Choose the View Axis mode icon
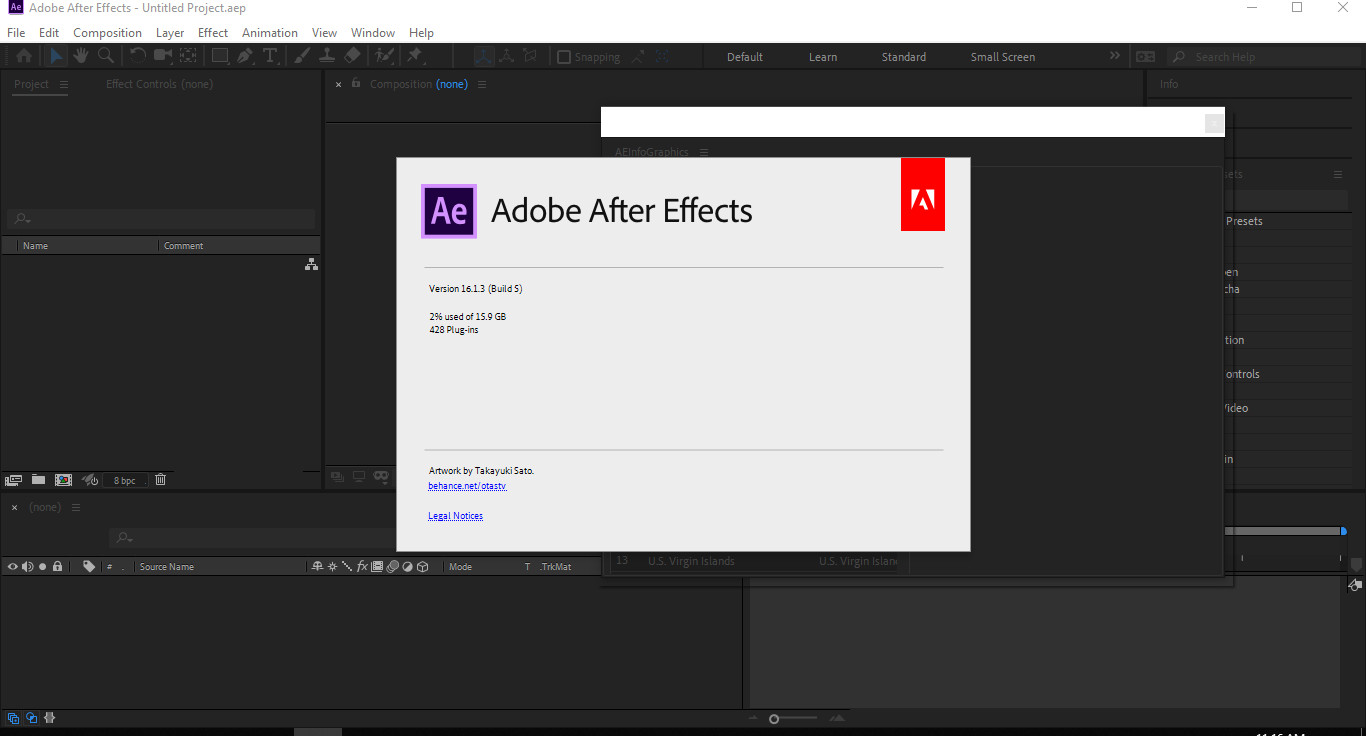The width and height of the screenshot is (1366, 736). [x=531, y=57]
